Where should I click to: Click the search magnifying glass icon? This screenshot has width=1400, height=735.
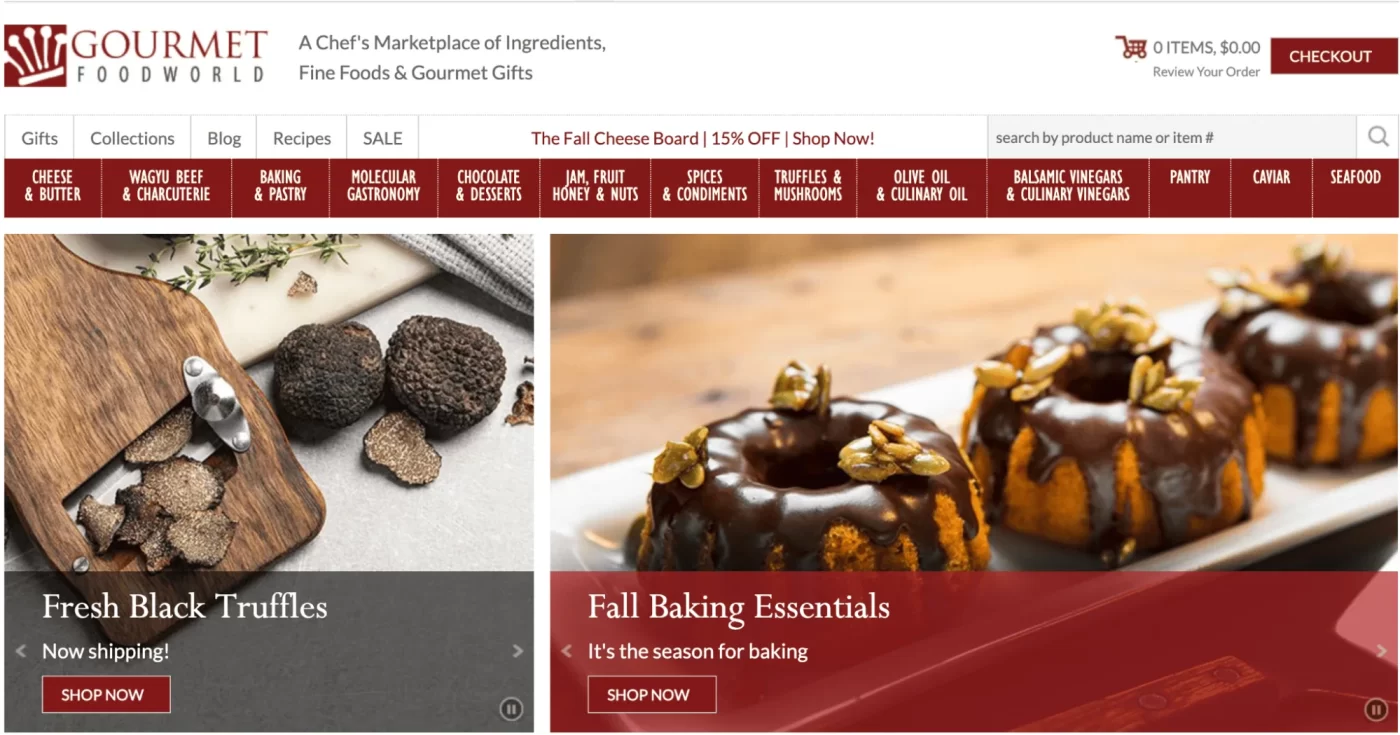coord(1378,137)
